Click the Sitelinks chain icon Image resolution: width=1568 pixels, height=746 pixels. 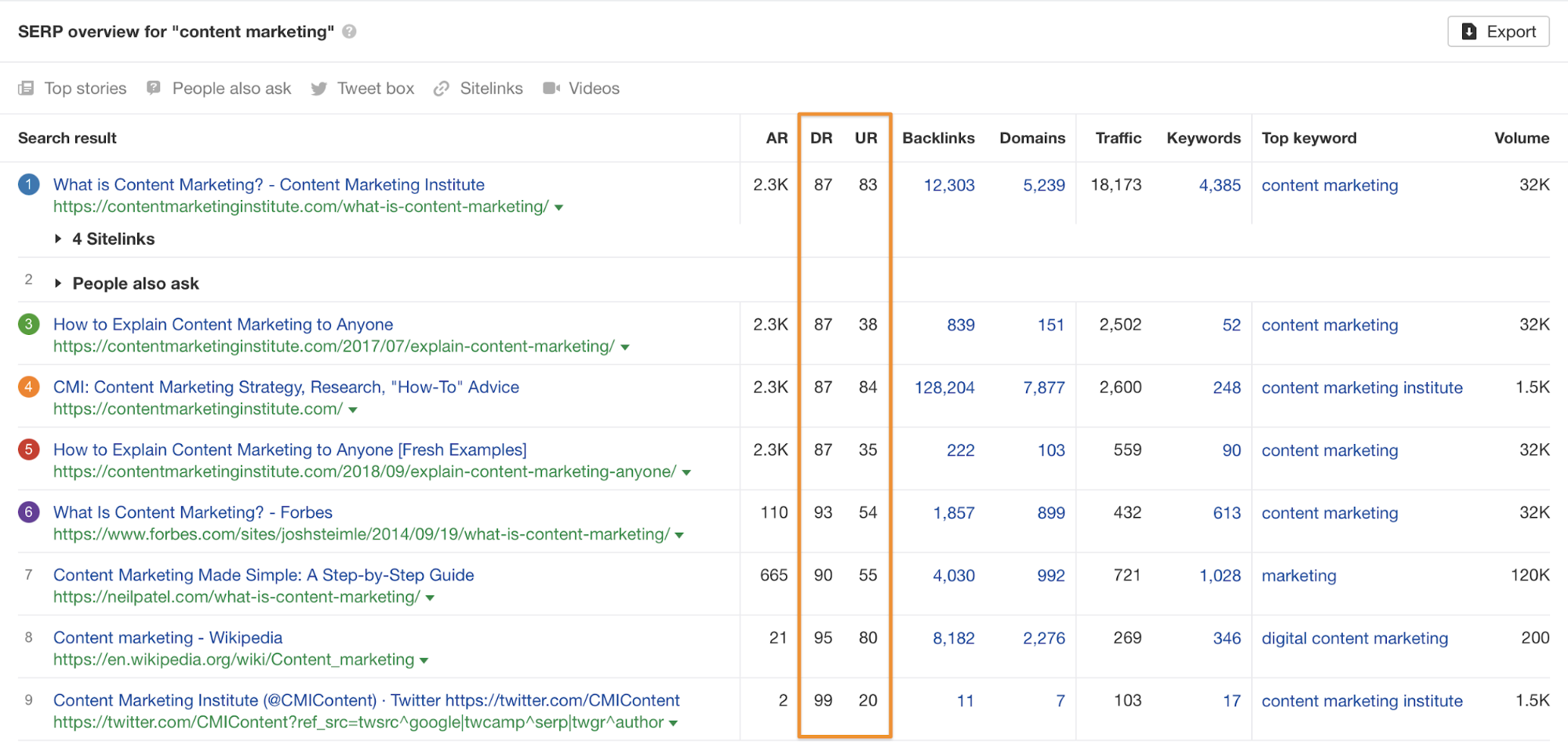pos(442,89)
